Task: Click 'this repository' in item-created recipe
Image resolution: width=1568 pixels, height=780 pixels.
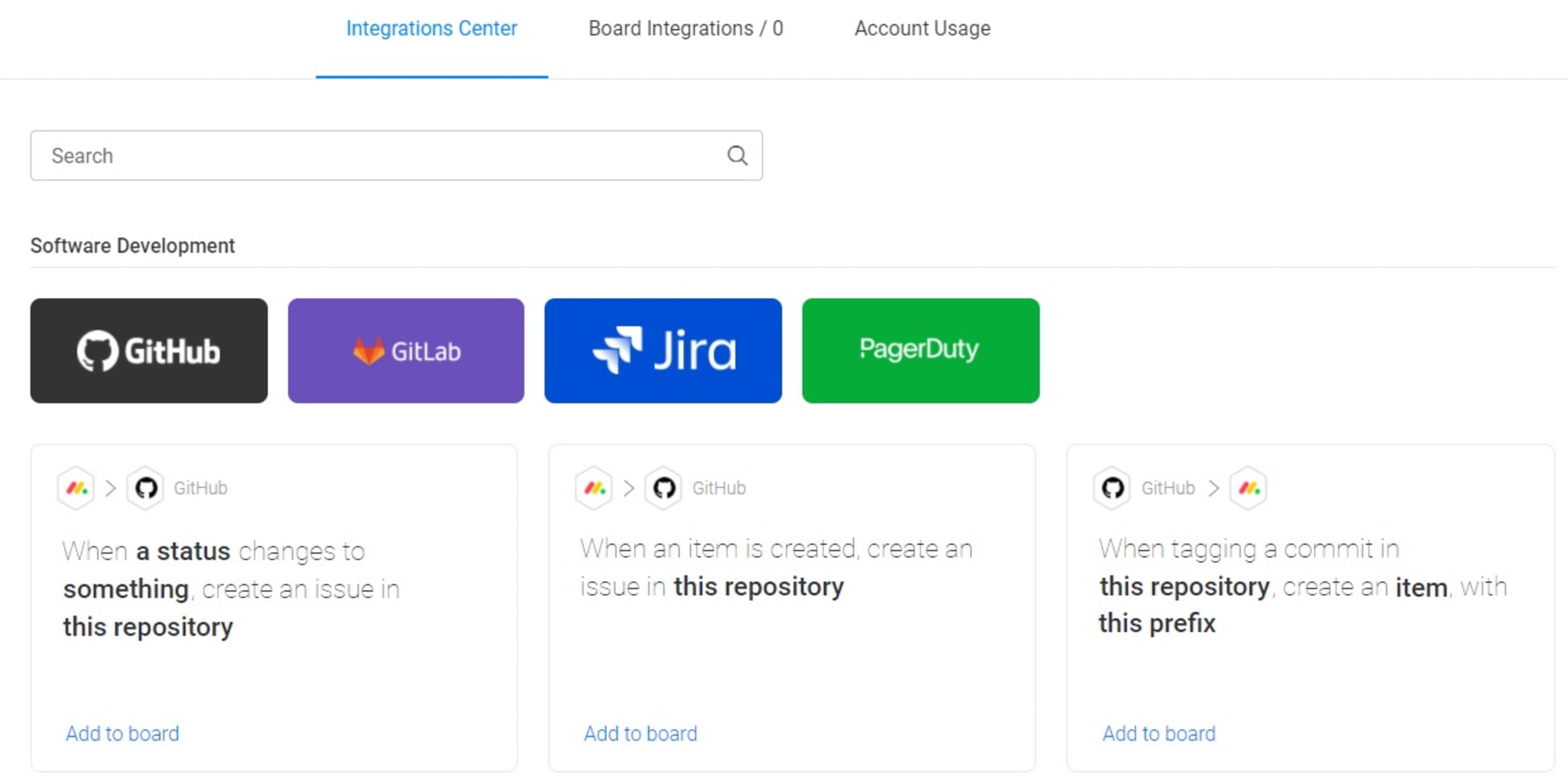Action: (759, 587)
